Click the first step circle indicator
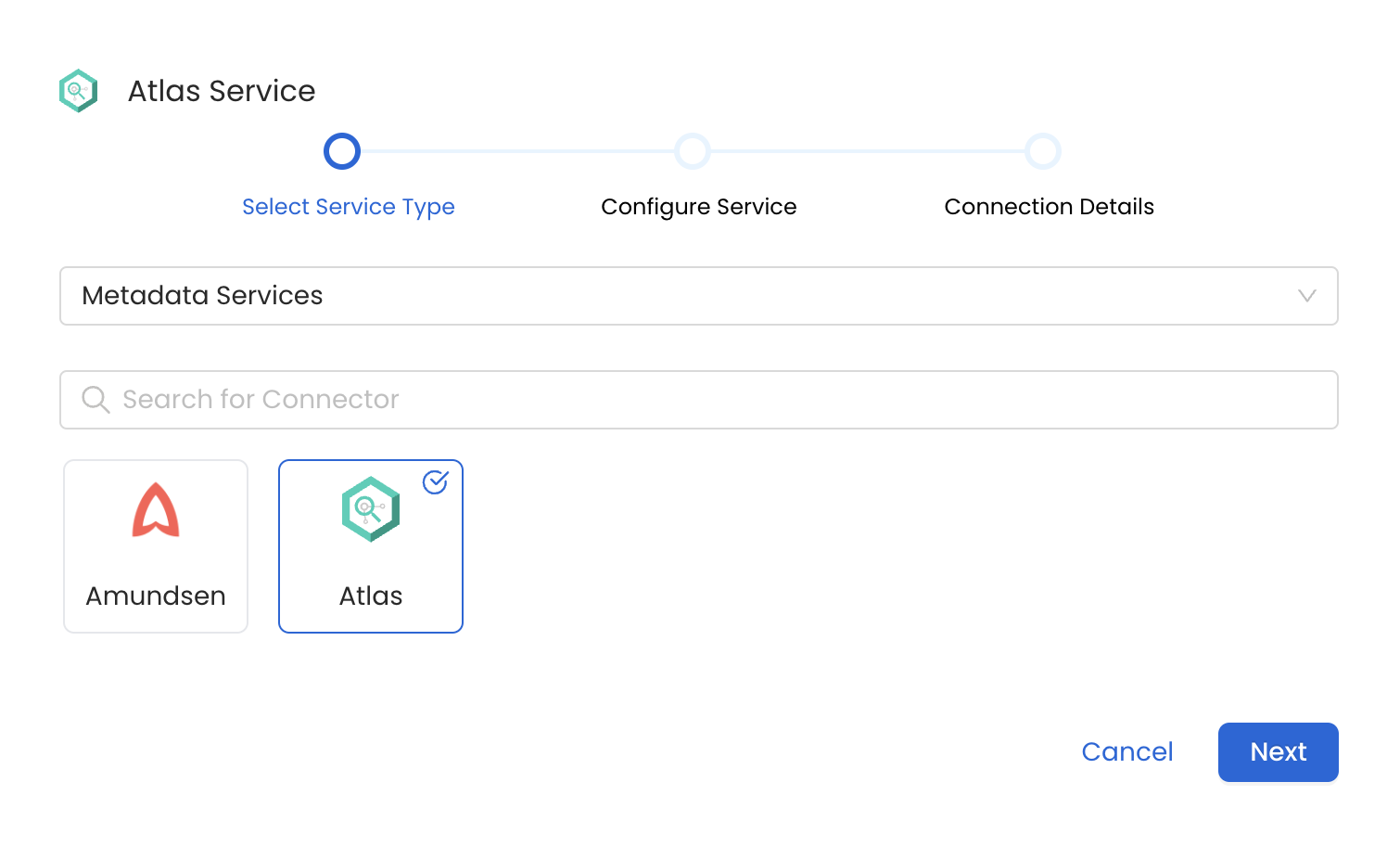Image resolution: width=1400 pixels, height=846 pixels. (342, 151)
